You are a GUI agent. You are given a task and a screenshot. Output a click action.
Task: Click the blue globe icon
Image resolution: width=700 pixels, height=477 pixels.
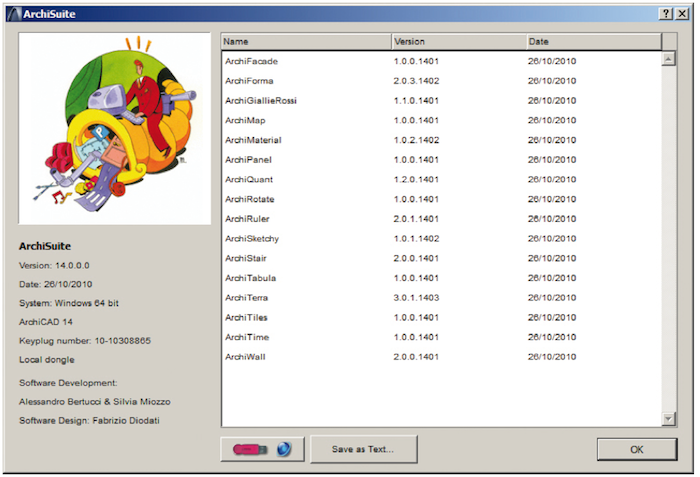(284, 449)
